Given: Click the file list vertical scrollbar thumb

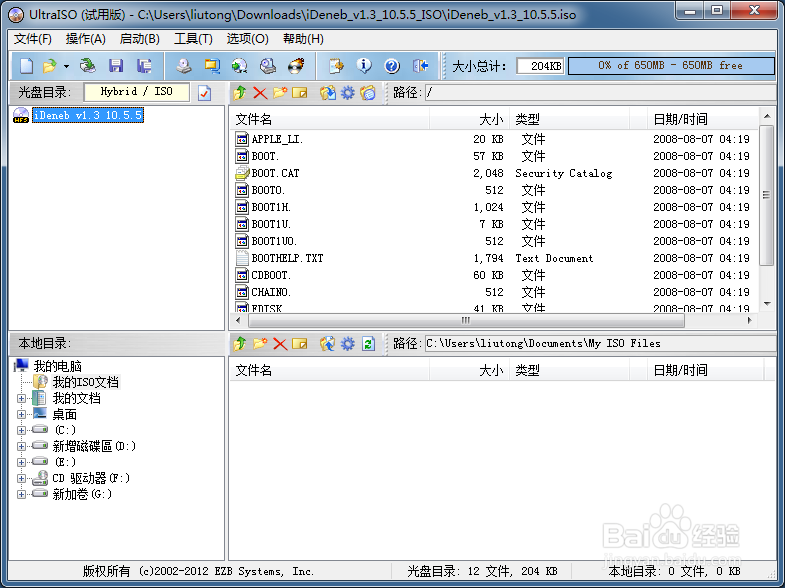Looking at the screenshot, I should coord(766,195).
